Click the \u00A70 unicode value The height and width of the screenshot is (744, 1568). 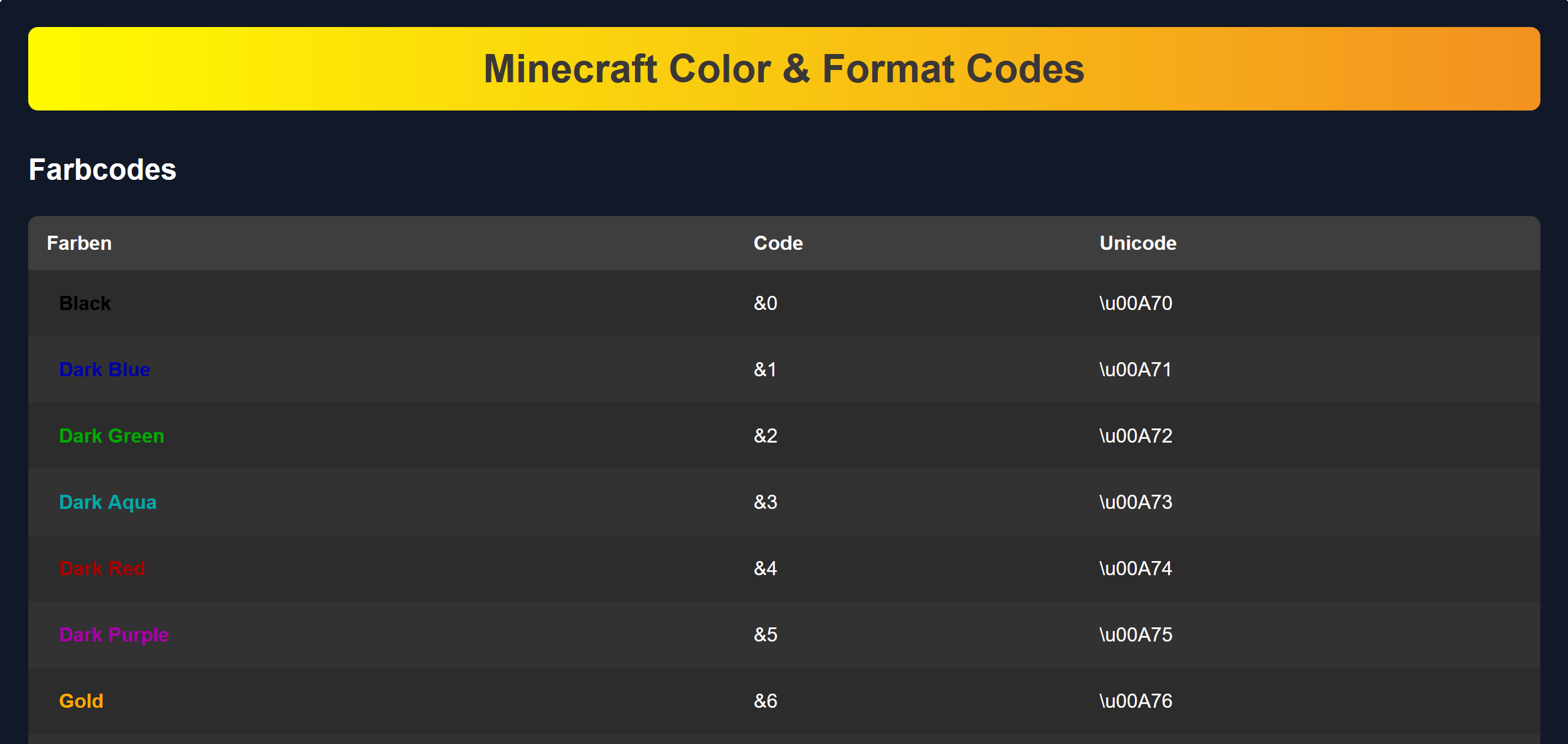(1136, 303)
